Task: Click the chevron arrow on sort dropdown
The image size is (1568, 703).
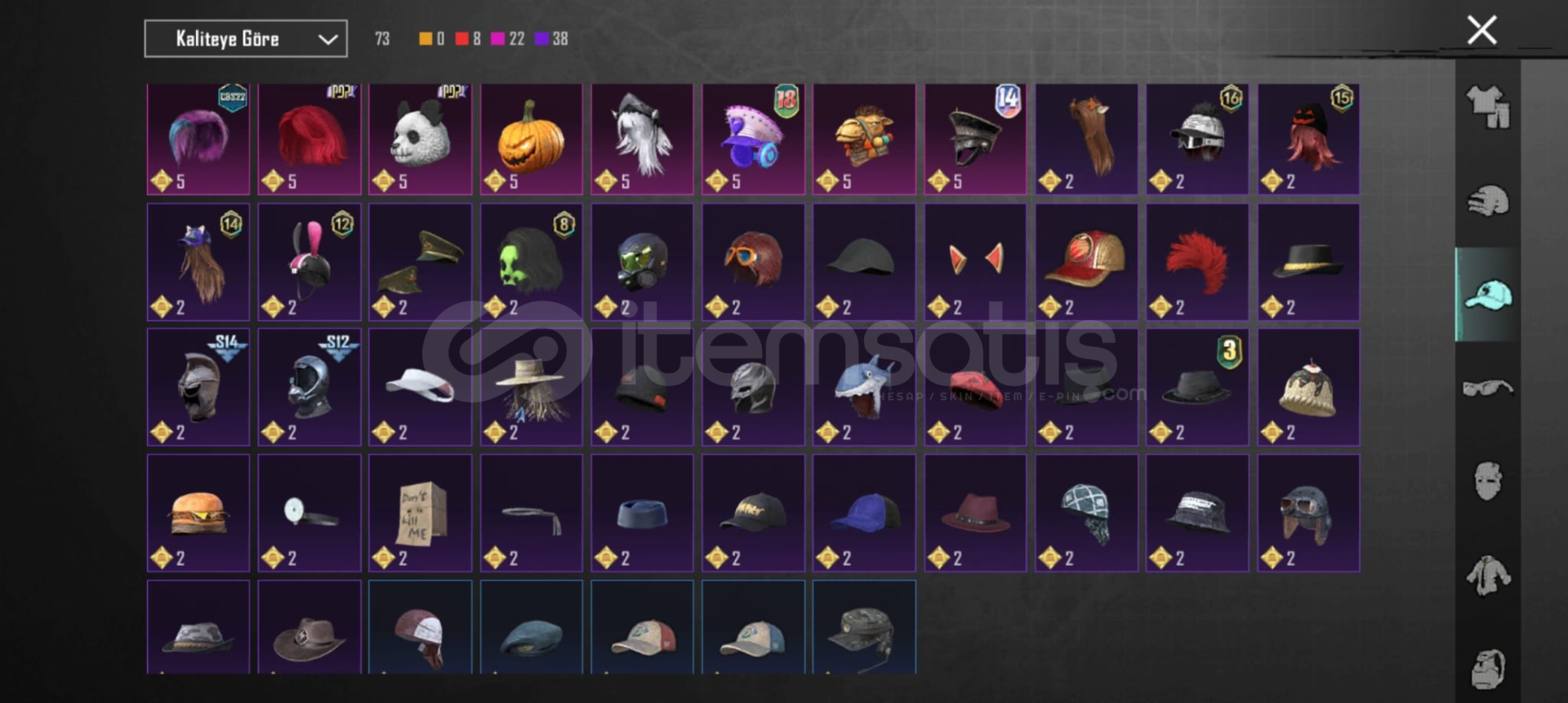Action: coord(327,39)
